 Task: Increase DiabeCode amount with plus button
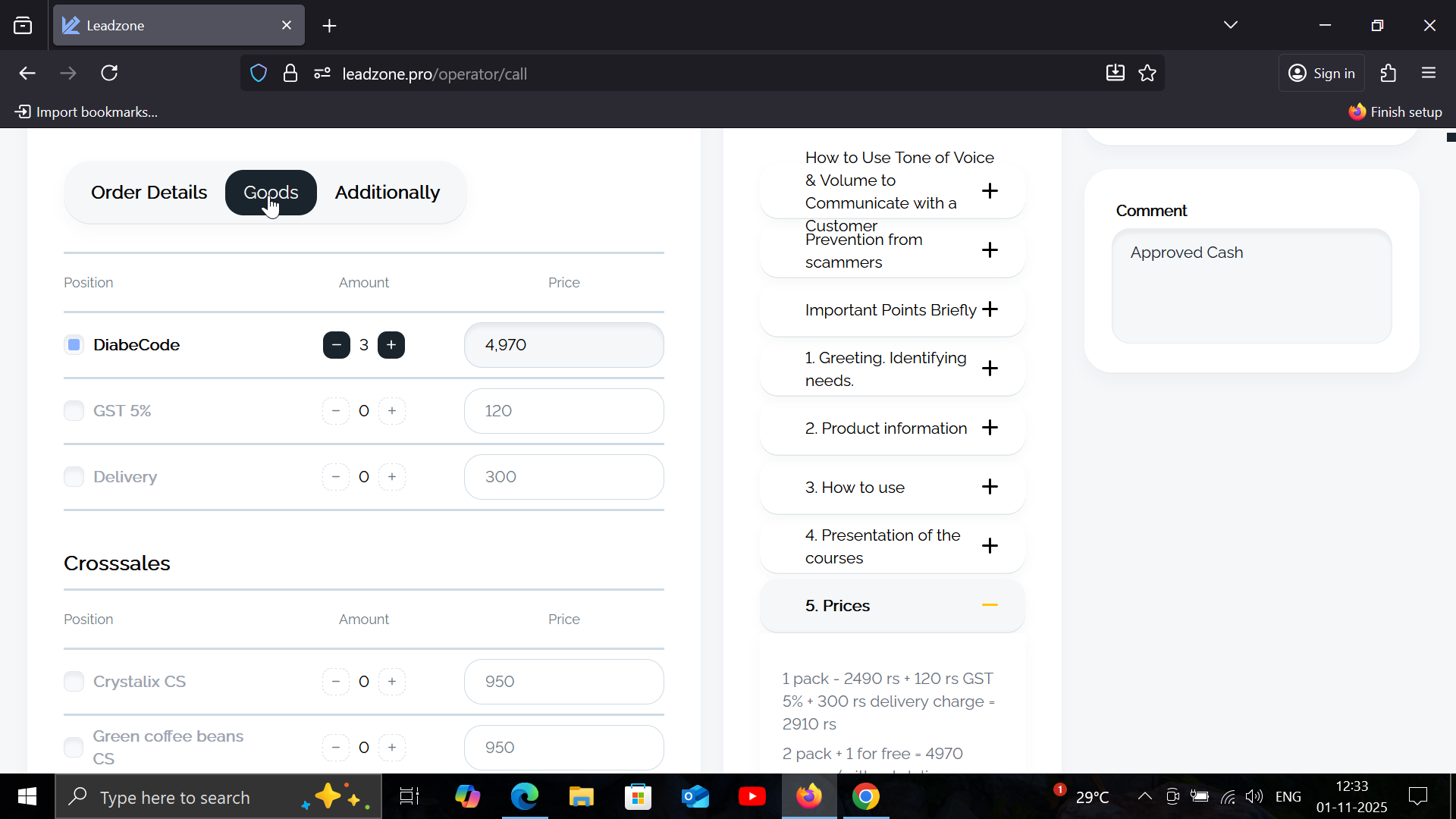pyautogui.click(x=391, y=345)
